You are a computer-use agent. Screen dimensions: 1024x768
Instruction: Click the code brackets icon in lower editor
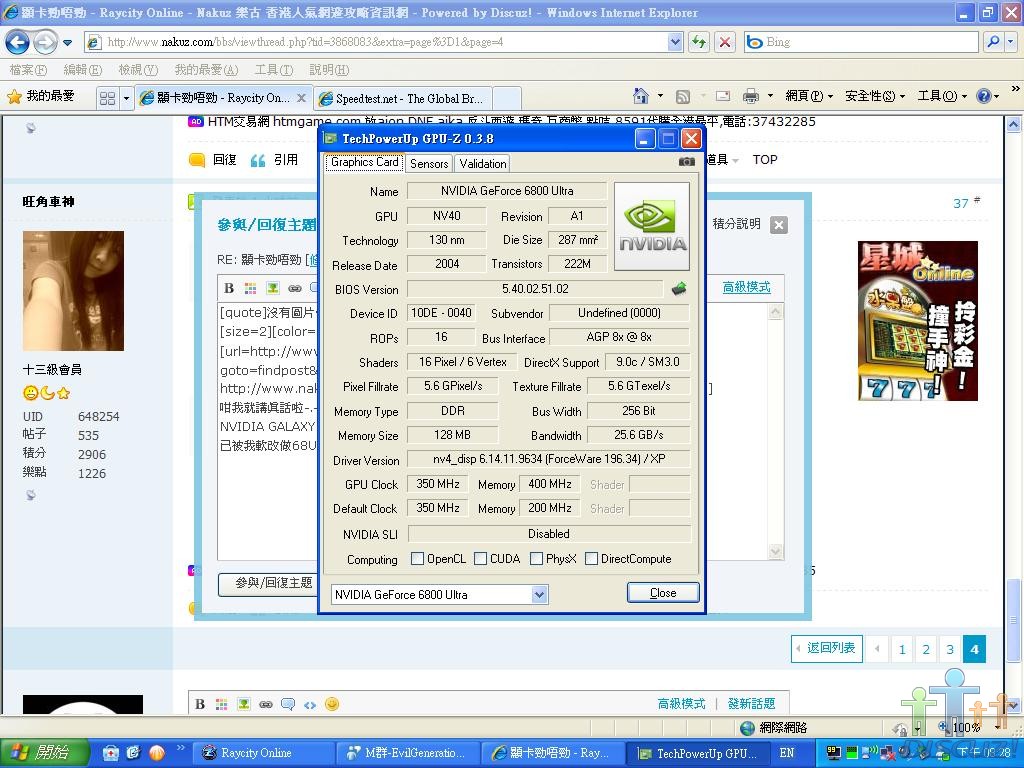[310, 705]
